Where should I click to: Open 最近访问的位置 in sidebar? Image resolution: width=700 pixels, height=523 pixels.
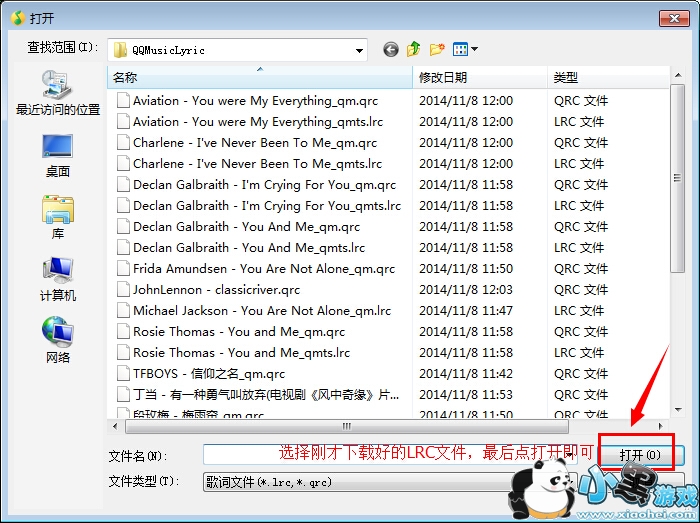58,93
